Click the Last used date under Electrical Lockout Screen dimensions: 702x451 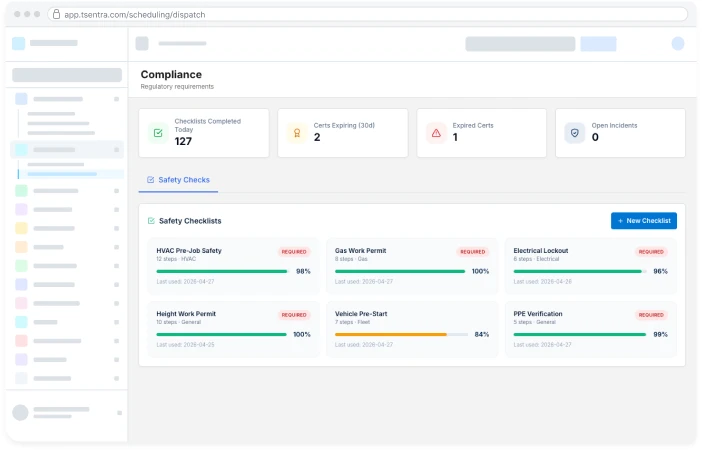(x=543, y=282)
